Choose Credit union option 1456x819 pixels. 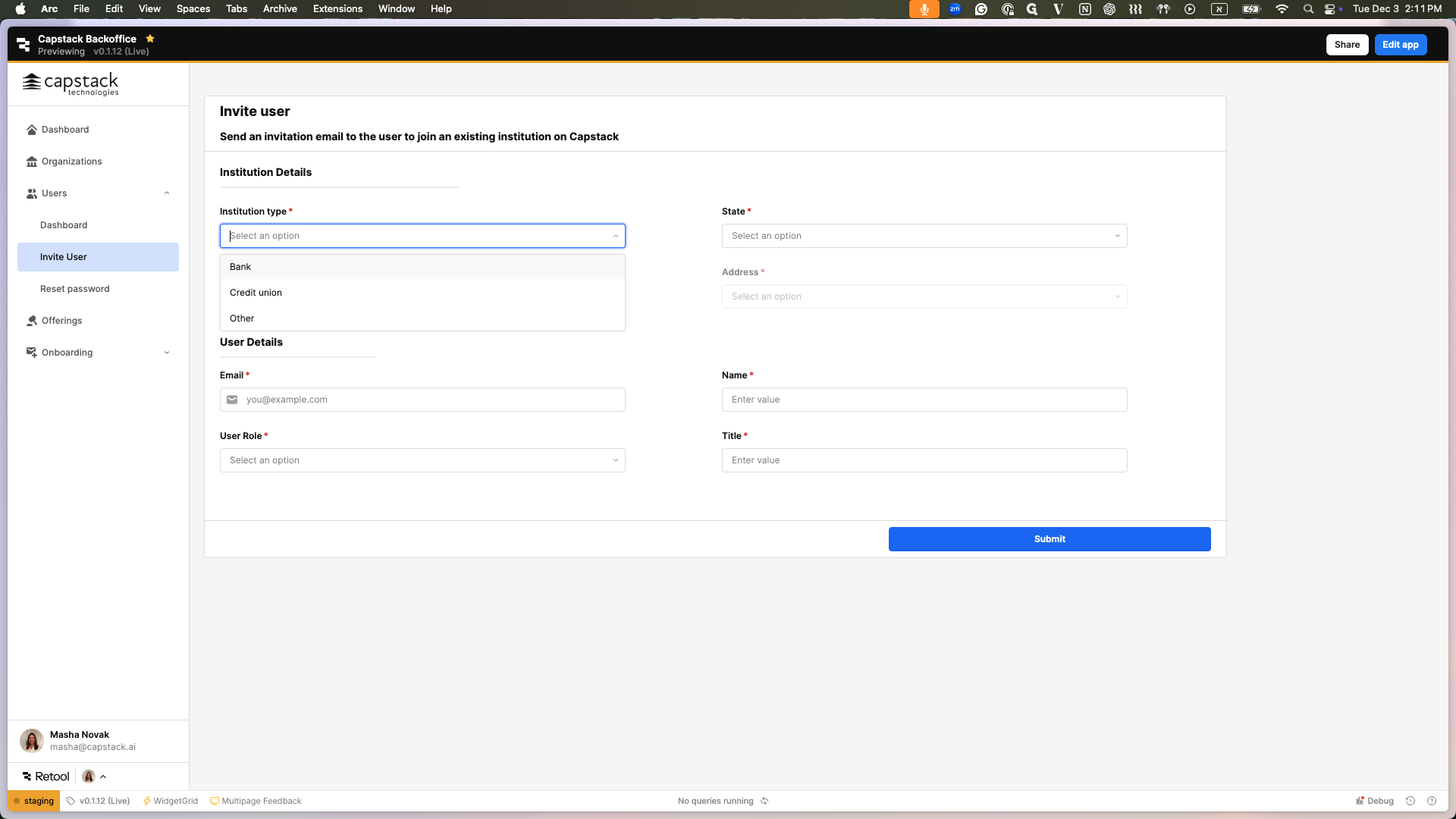[x=422, y=293]
